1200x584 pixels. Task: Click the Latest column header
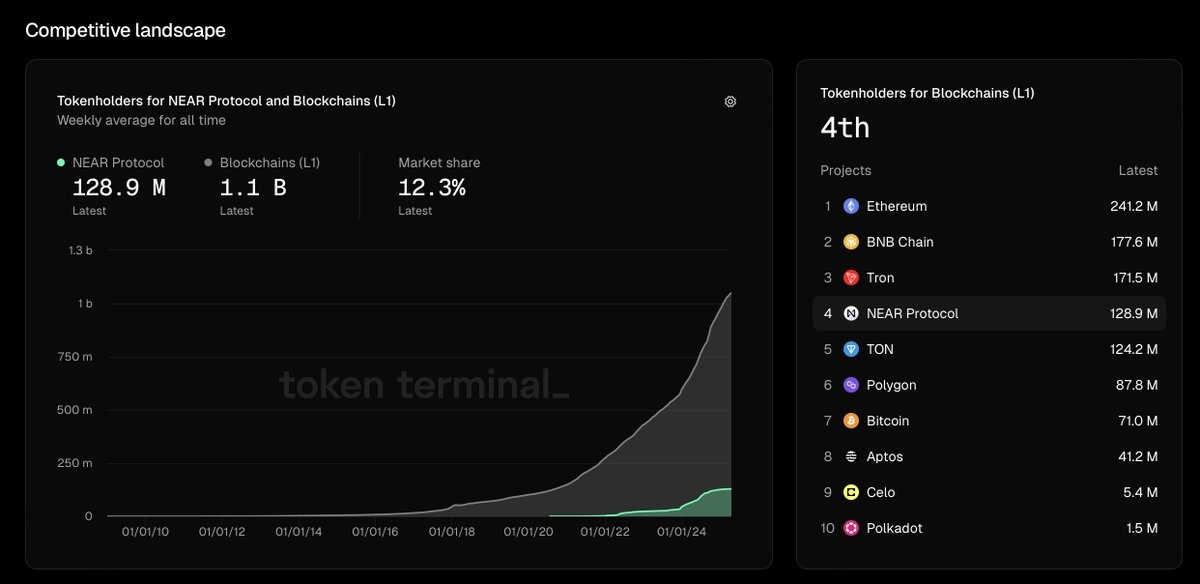pos(1138,170)
